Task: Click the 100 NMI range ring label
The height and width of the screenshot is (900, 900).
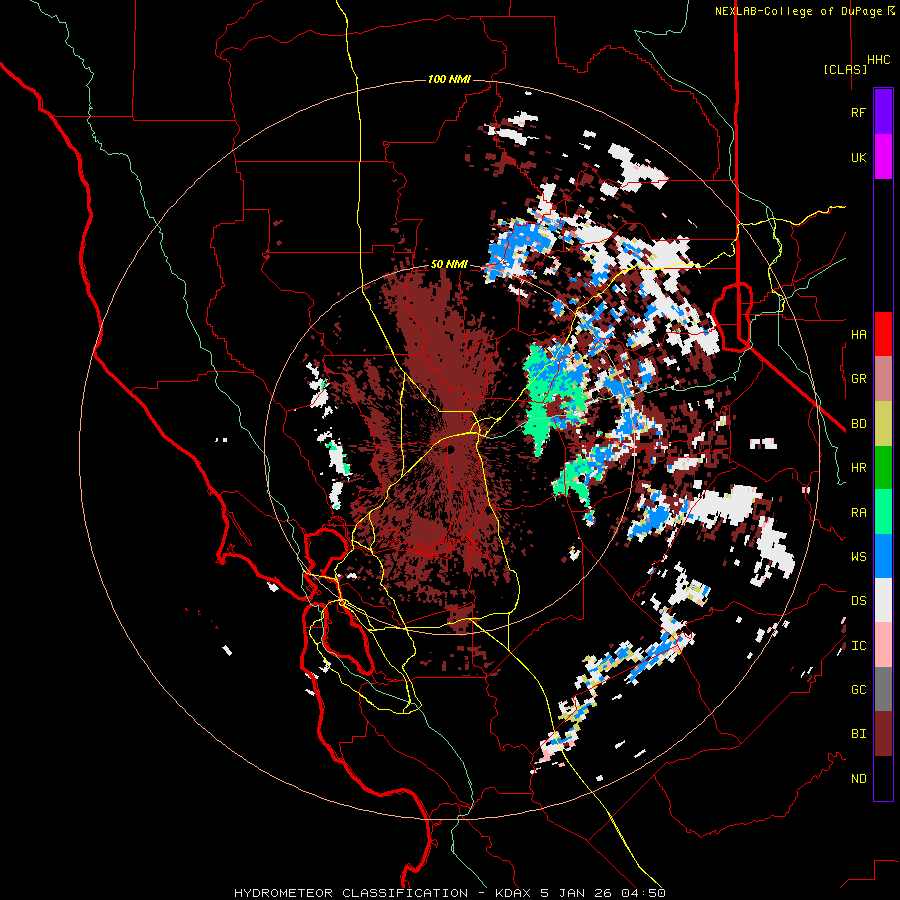Action: 449,79
